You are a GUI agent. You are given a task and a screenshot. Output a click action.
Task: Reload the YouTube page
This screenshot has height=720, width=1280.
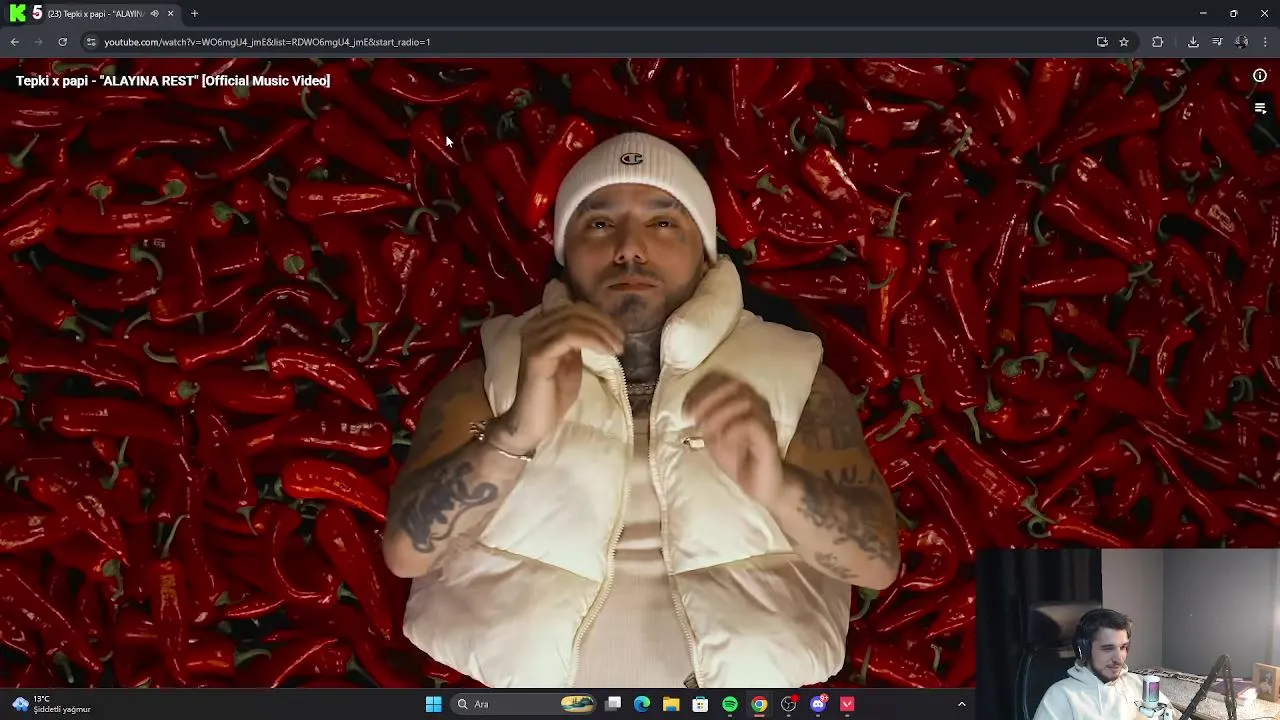(63, 42)
